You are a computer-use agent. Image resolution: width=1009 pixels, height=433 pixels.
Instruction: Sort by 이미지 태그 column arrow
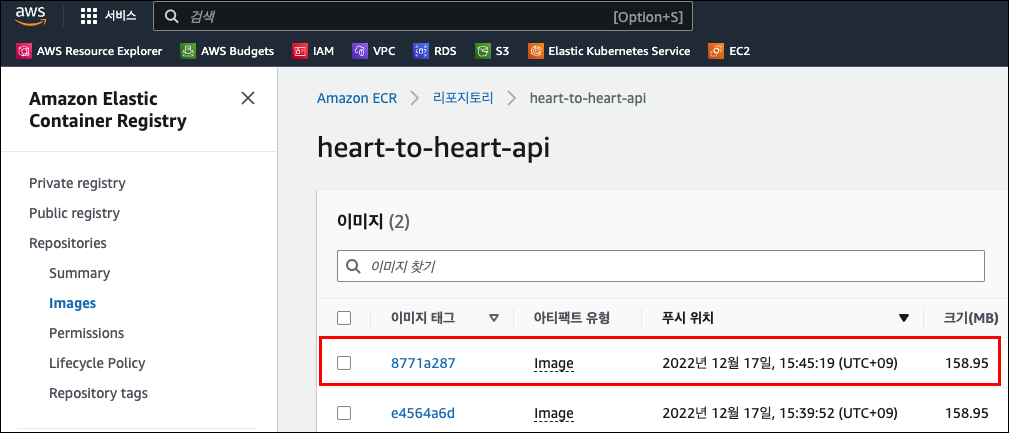coord(494,318)
